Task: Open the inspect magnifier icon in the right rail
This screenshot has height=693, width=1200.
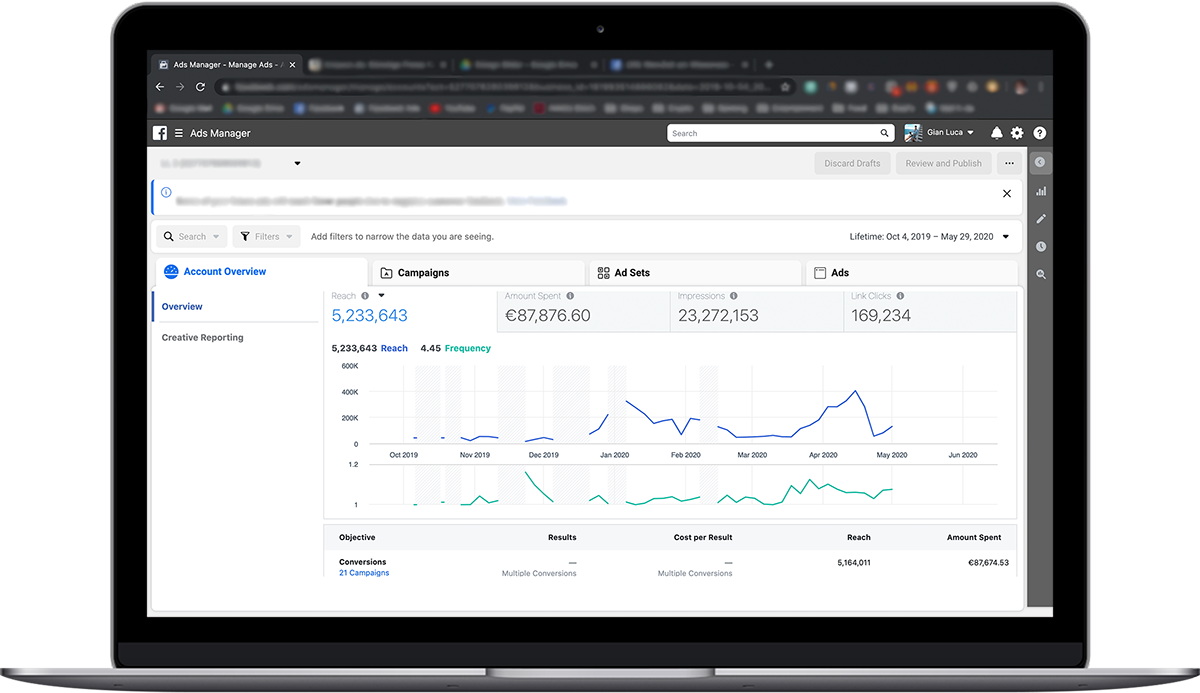Action: pyautogui.click(x=1040, y=274)
